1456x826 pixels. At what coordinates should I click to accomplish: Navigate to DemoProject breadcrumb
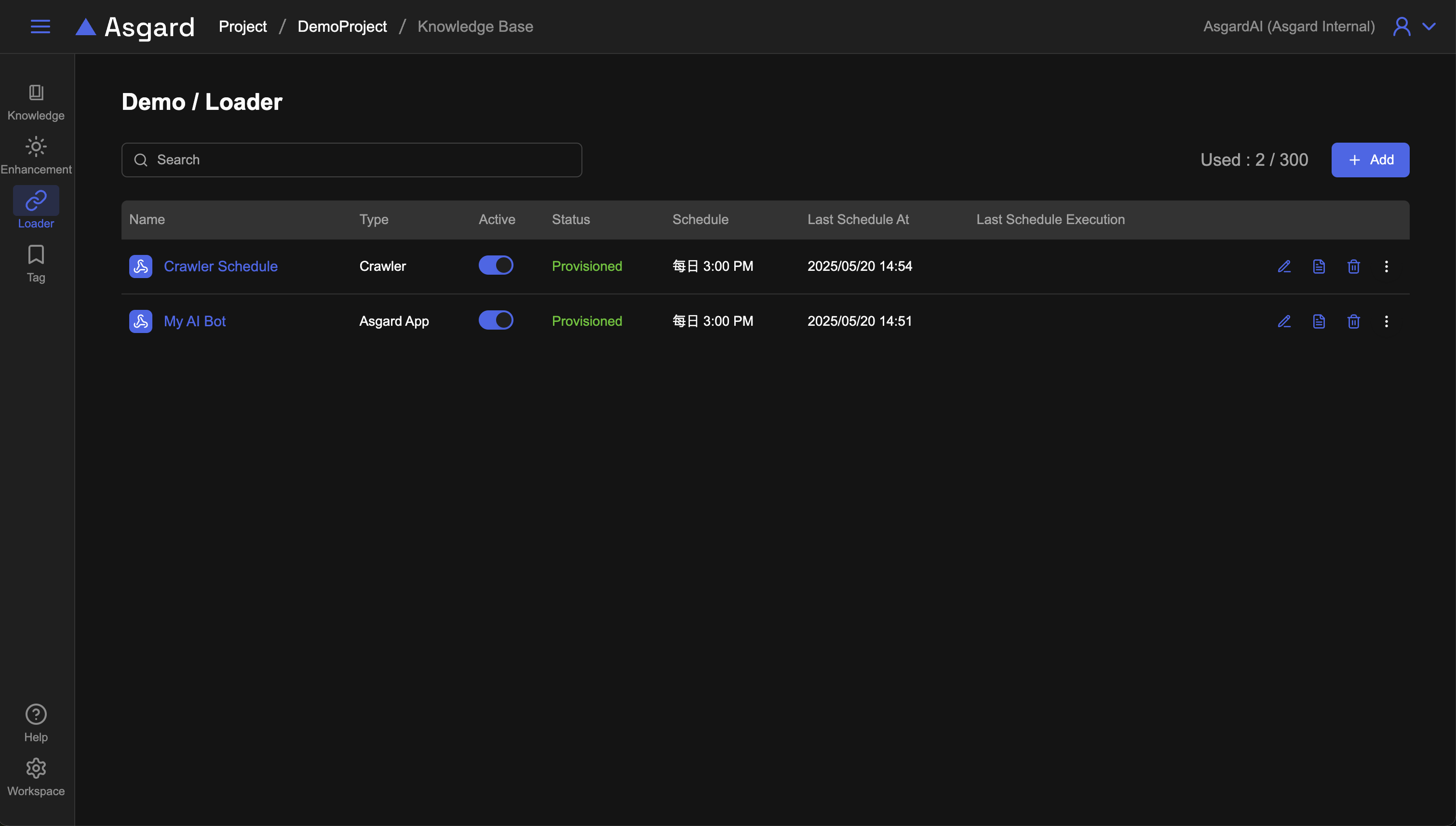pos(342,27)
